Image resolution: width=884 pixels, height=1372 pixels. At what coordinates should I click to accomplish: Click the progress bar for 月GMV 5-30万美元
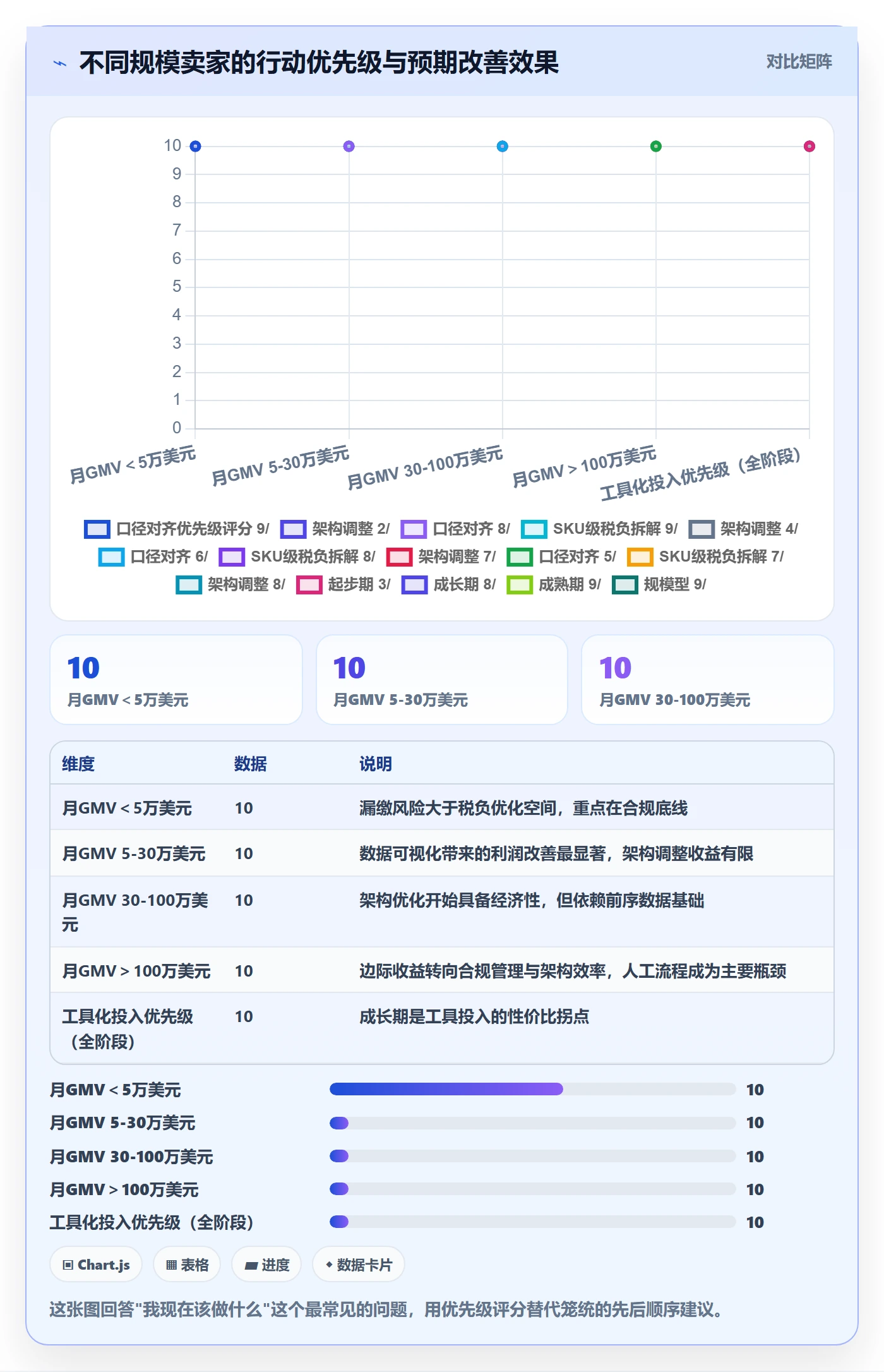pyautogui.click(x=533, y=1123)
